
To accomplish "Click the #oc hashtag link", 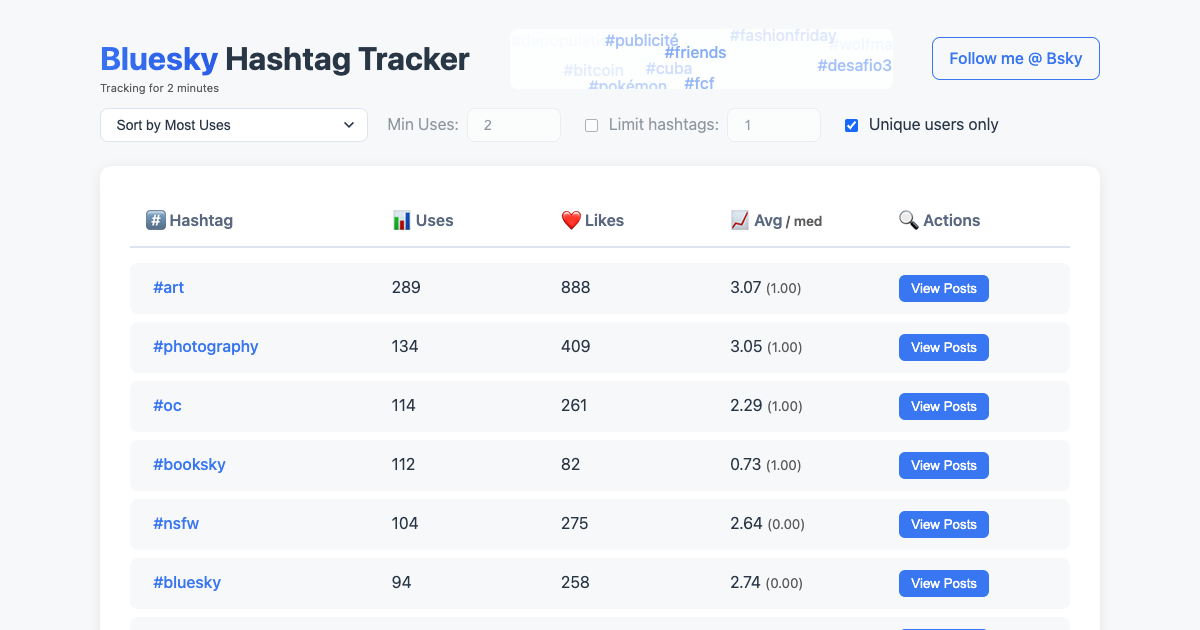I will pyautogui.click(x=167, y=406).
